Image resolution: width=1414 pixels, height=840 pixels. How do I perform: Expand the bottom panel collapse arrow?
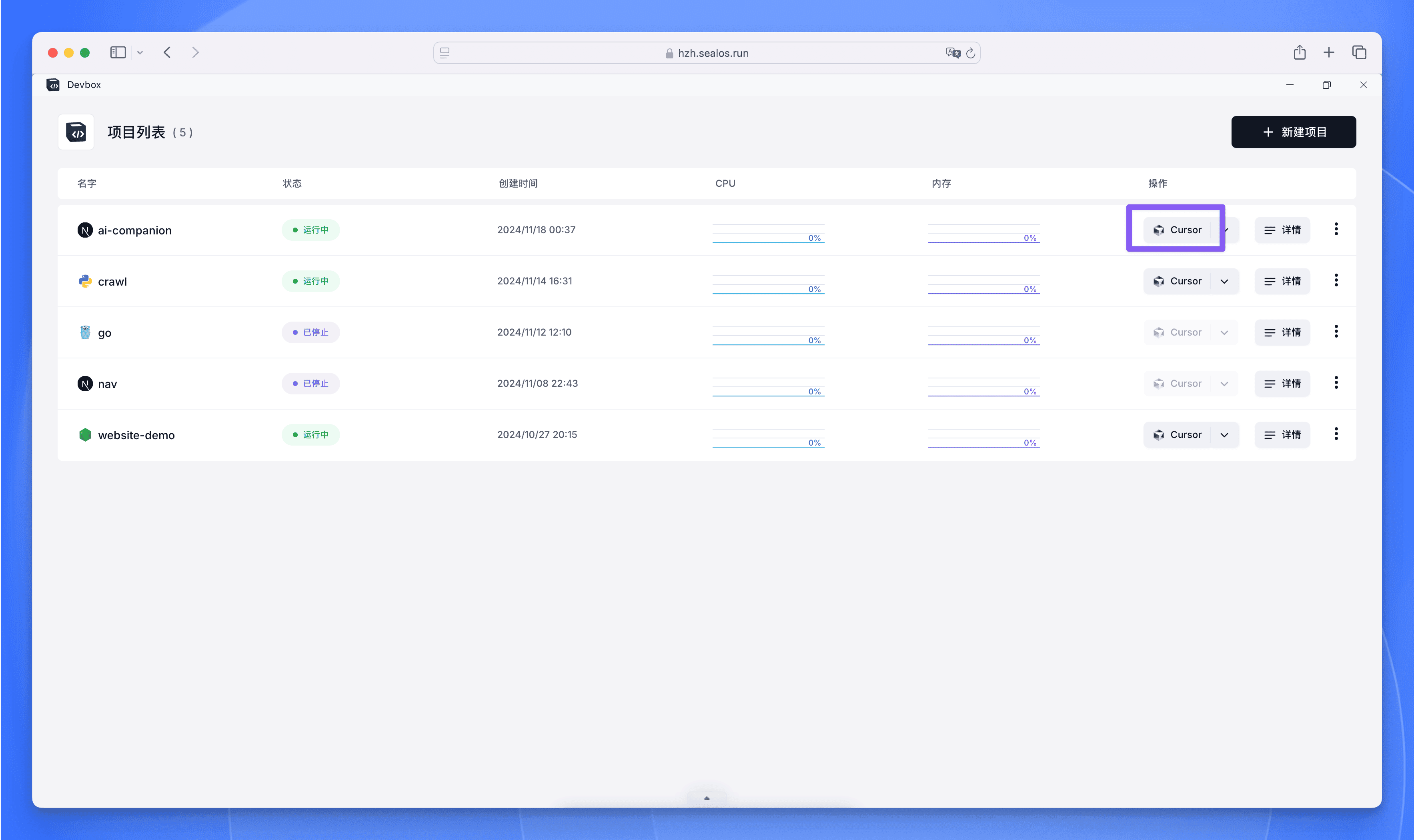(x=707, y=798)
